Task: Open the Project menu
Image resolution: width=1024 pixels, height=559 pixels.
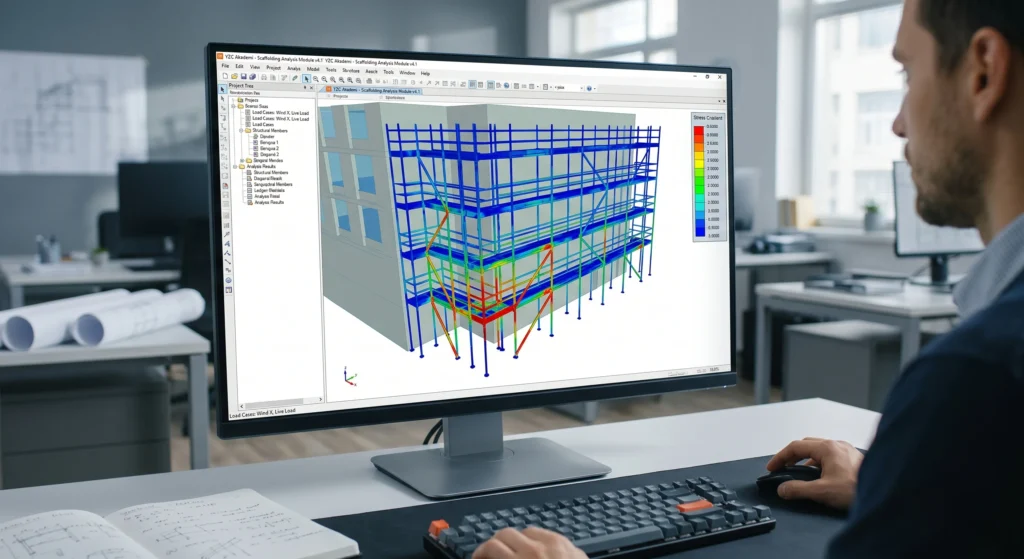Action: 274,67
